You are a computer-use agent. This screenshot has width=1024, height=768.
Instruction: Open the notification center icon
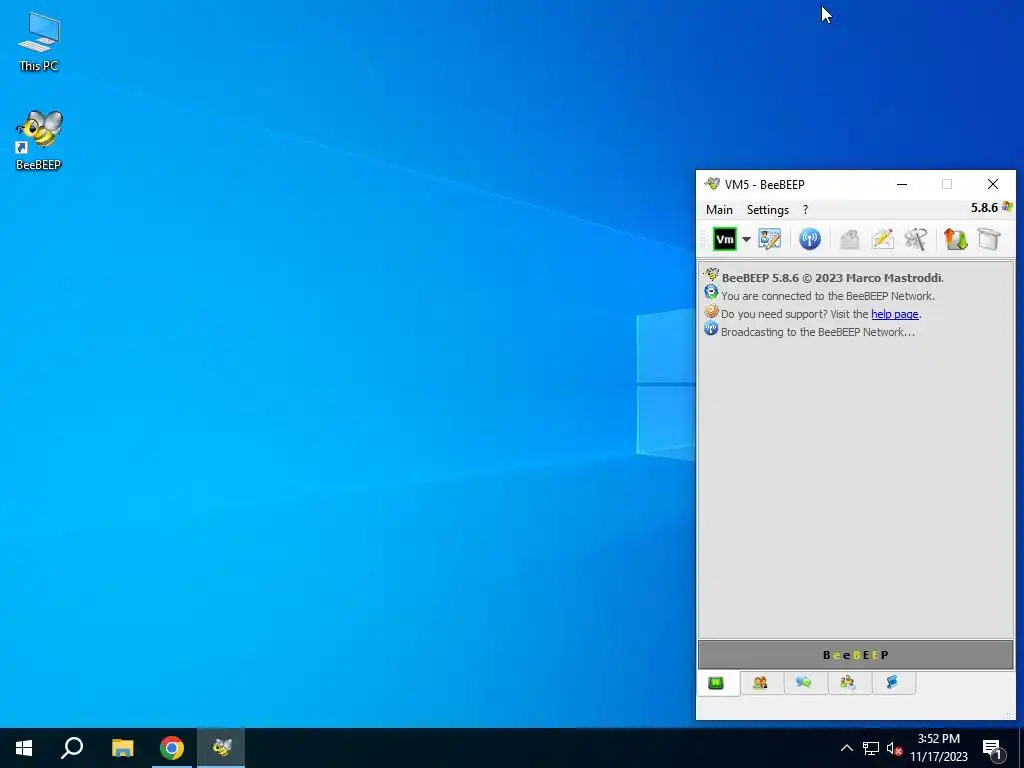point(992,748)
